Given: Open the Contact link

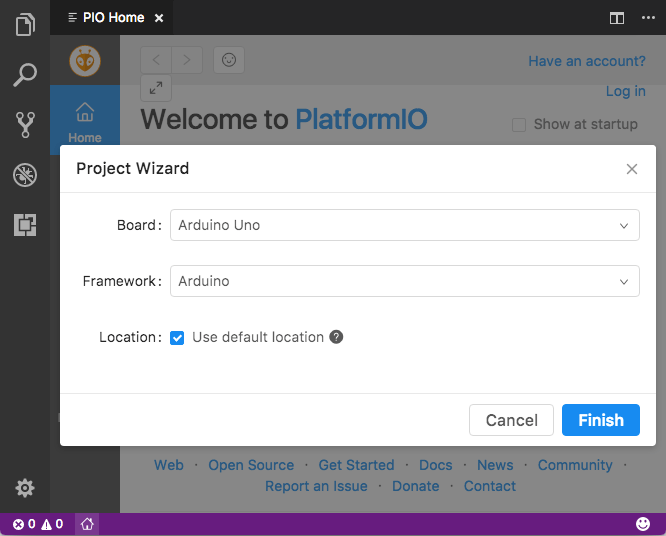Looking at the screenshot, I should [x=490, y=486].
